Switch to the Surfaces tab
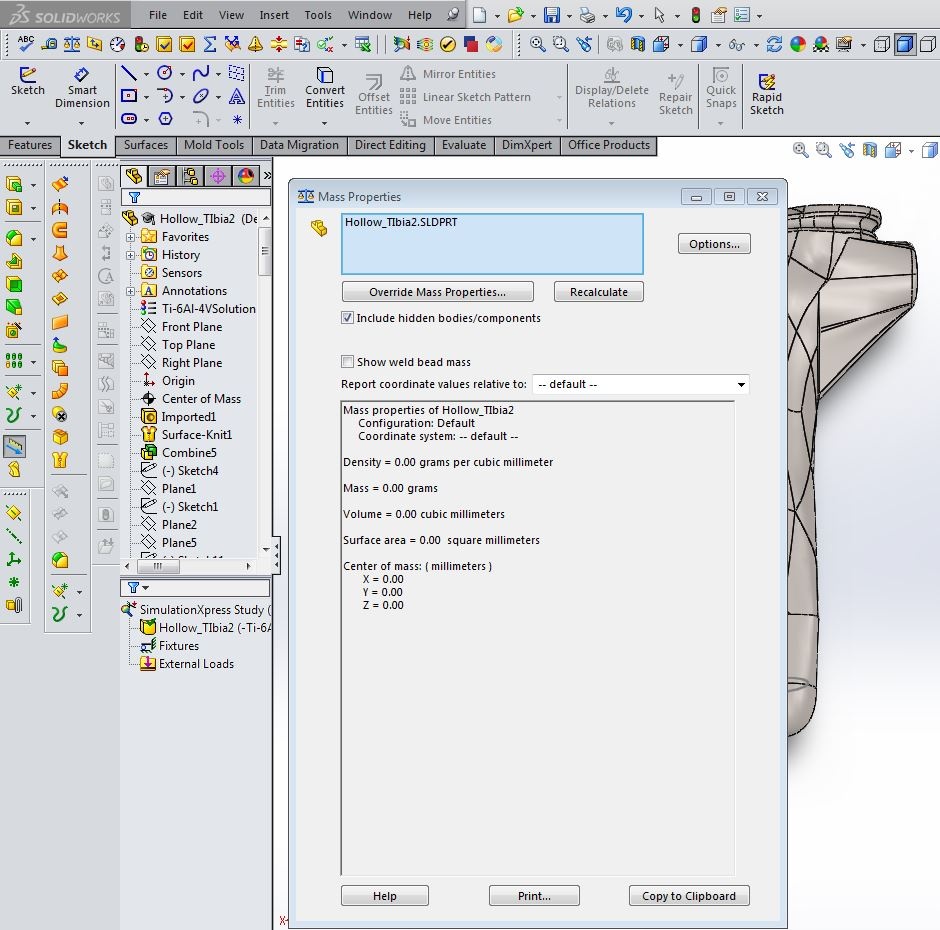Screen dimensions: 940x930 [146, 145]
